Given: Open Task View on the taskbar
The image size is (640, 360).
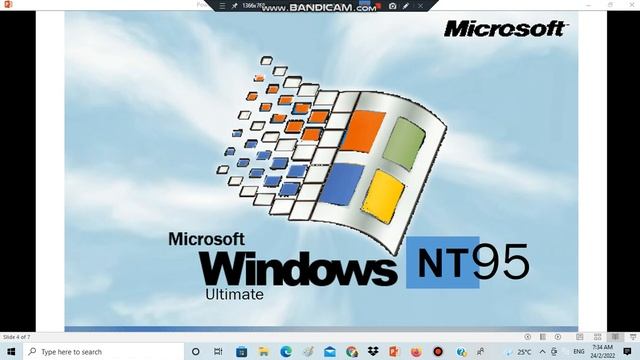Looking at the screenshot, I should pyautogui.click(x=218, y=351).
